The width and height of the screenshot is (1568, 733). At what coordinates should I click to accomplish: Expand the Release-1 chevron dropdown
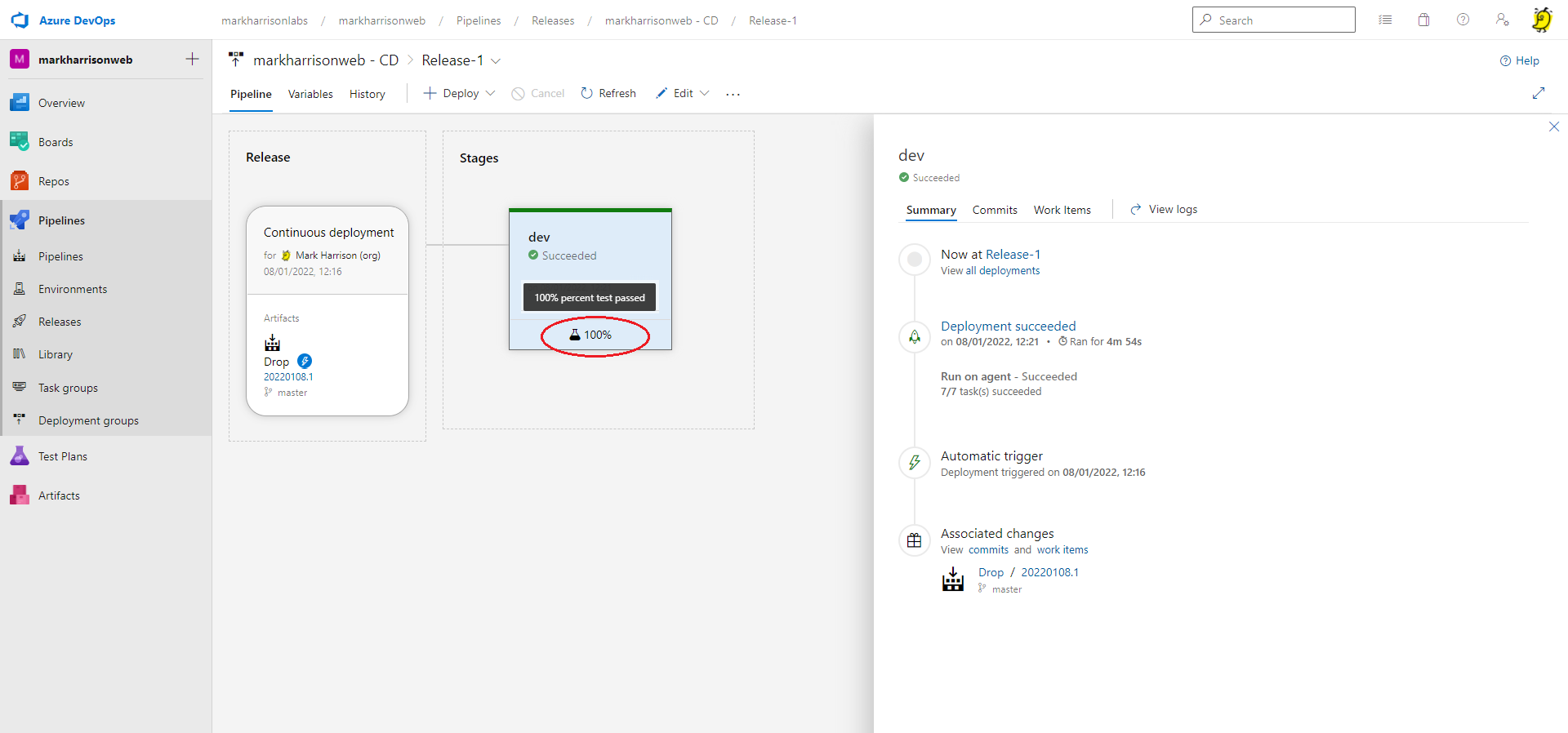(x=496, y=61)
